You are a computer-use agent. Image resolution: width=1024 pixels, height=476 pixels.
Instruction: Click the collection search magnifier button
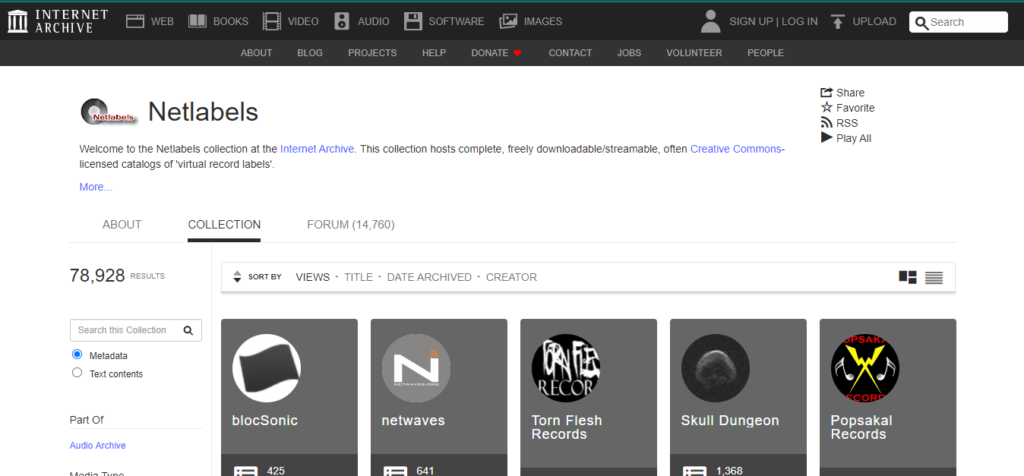tap(188, 330)
